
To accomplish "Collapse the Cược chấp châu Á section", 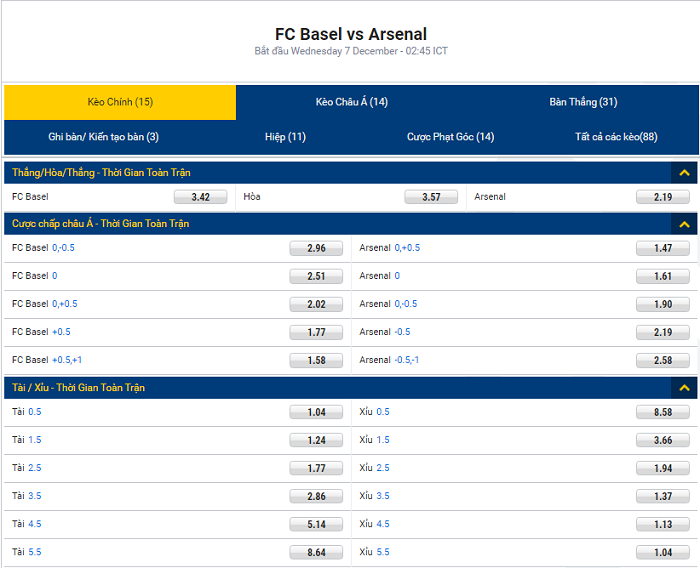I will point(684,224).
